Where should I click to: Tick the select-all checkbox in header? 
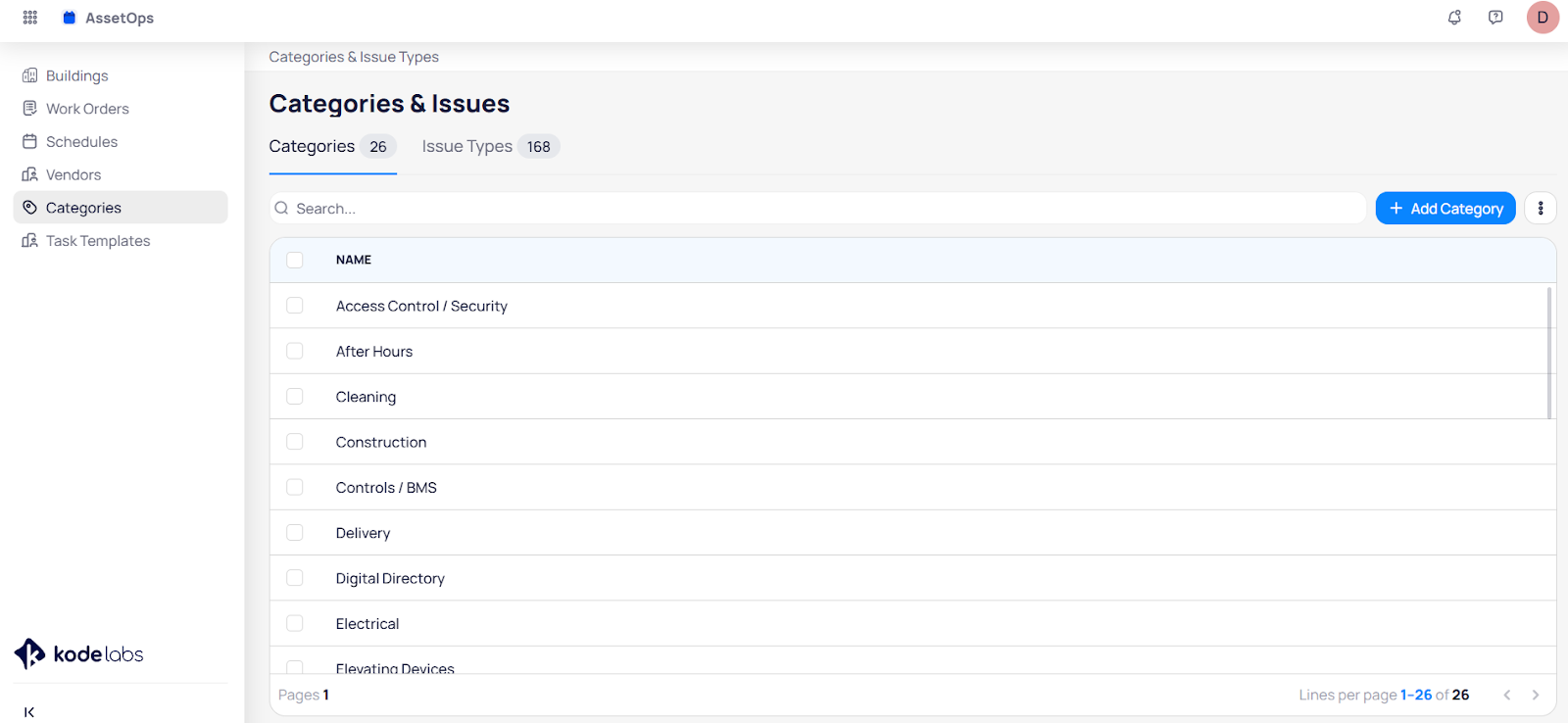tap(295, 261)
